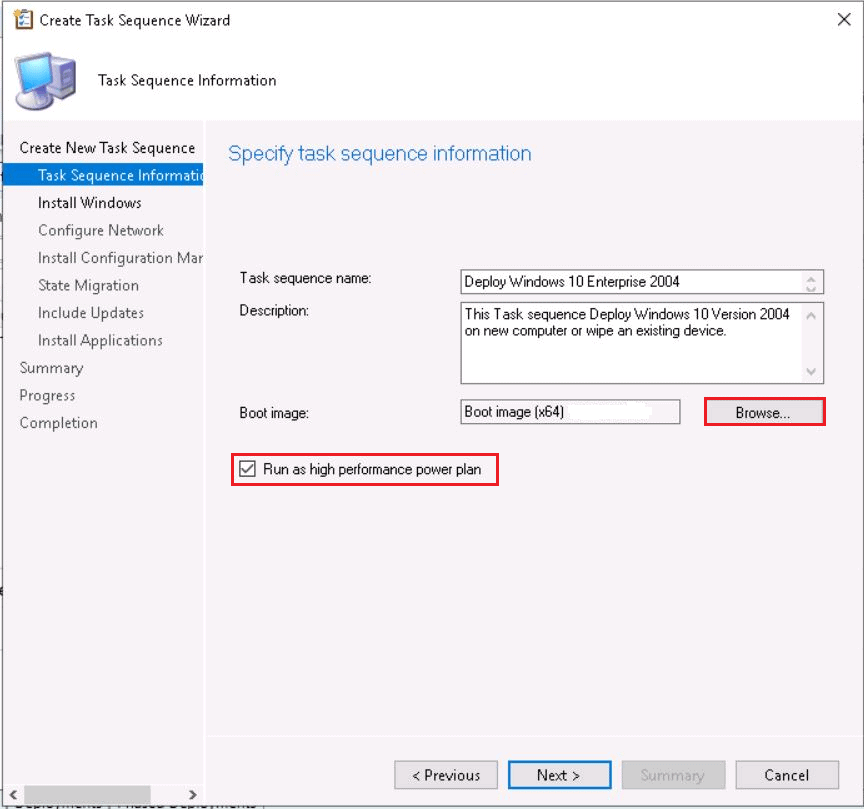
Task: Select Create New Task Sequence step
Action: click(107, 148)
